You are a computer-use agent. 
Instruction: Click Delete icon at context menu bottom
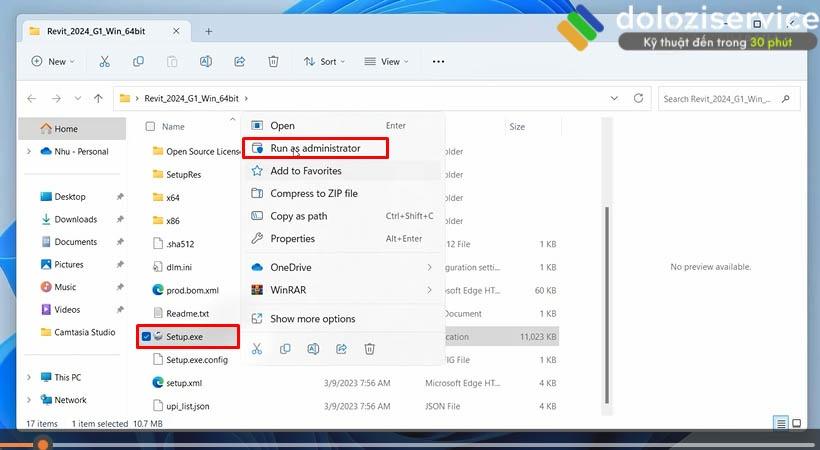pyautogui.click(x=369, y=348)
